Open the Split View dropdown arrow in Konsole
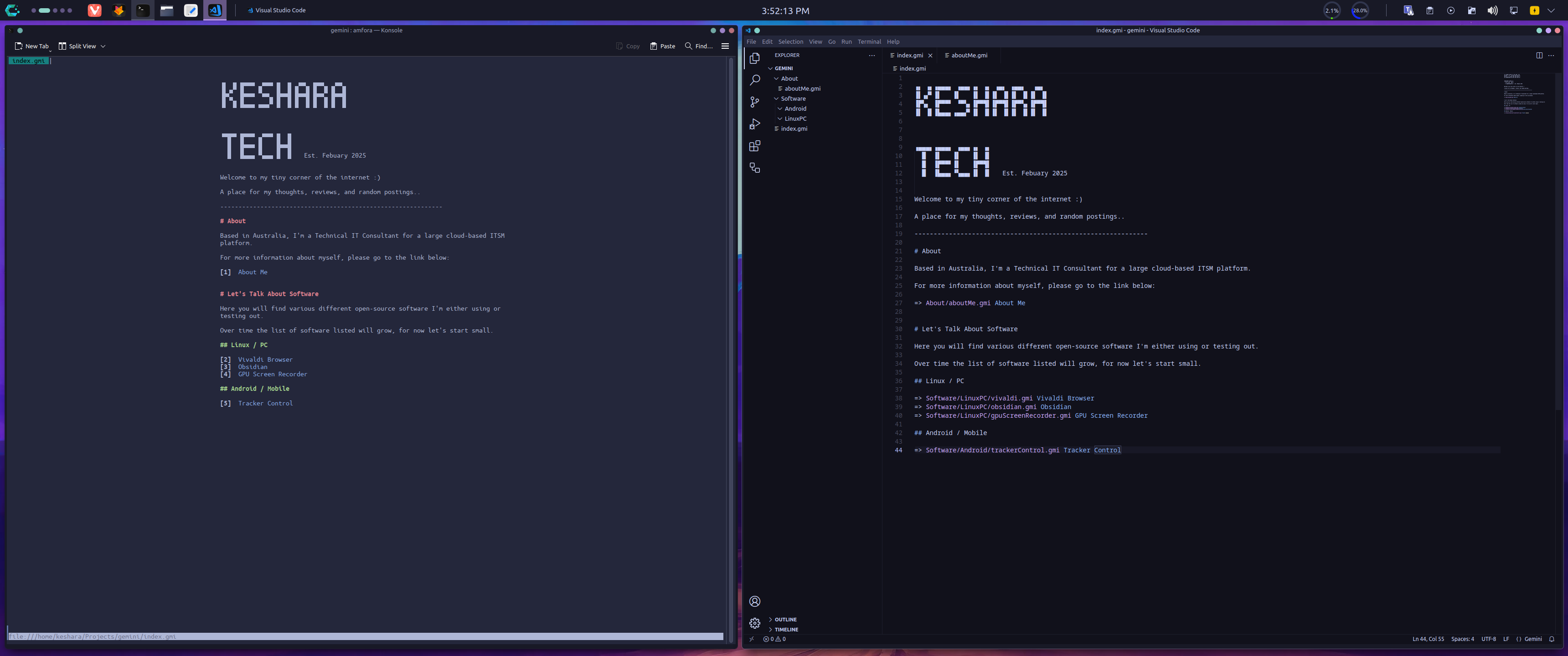The height and width of the screenshot is (656, 1568). point(103,46)
